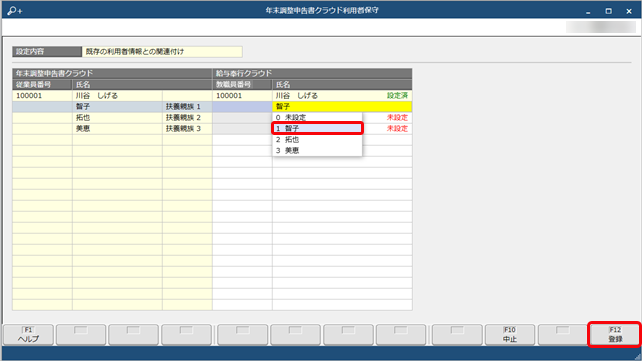Open help with F1 ヘルプ button
The image size is (642, 361).
click(x=28, y=334)
